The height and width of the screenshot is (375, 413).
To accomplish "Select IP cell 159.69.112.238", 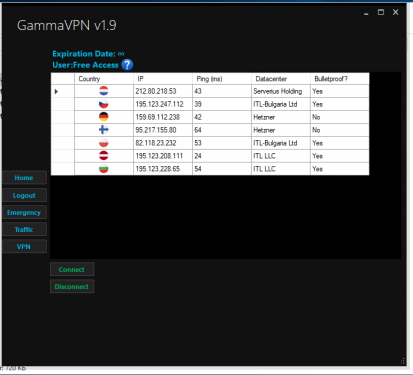I will click(x=163, y=117).
